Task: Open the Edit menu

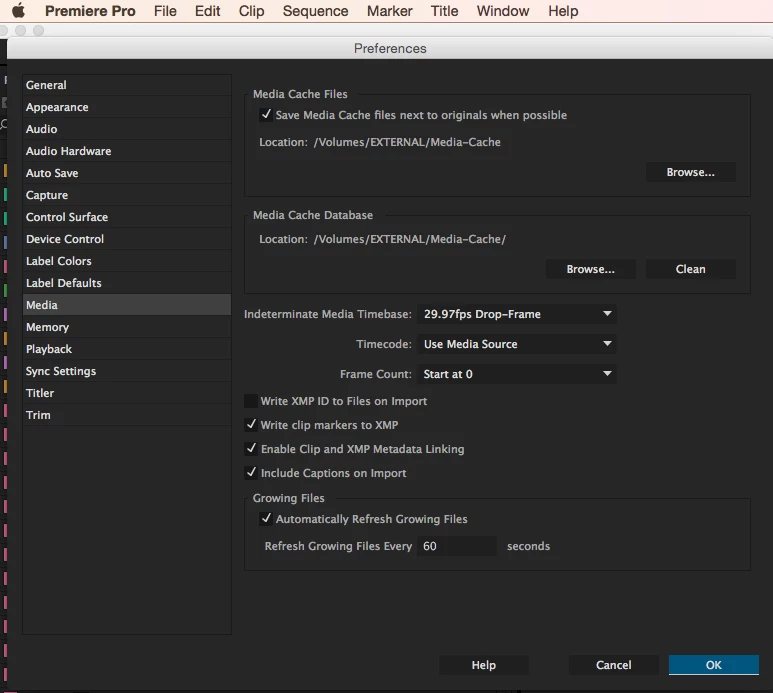Action: [x=208, y=11]
